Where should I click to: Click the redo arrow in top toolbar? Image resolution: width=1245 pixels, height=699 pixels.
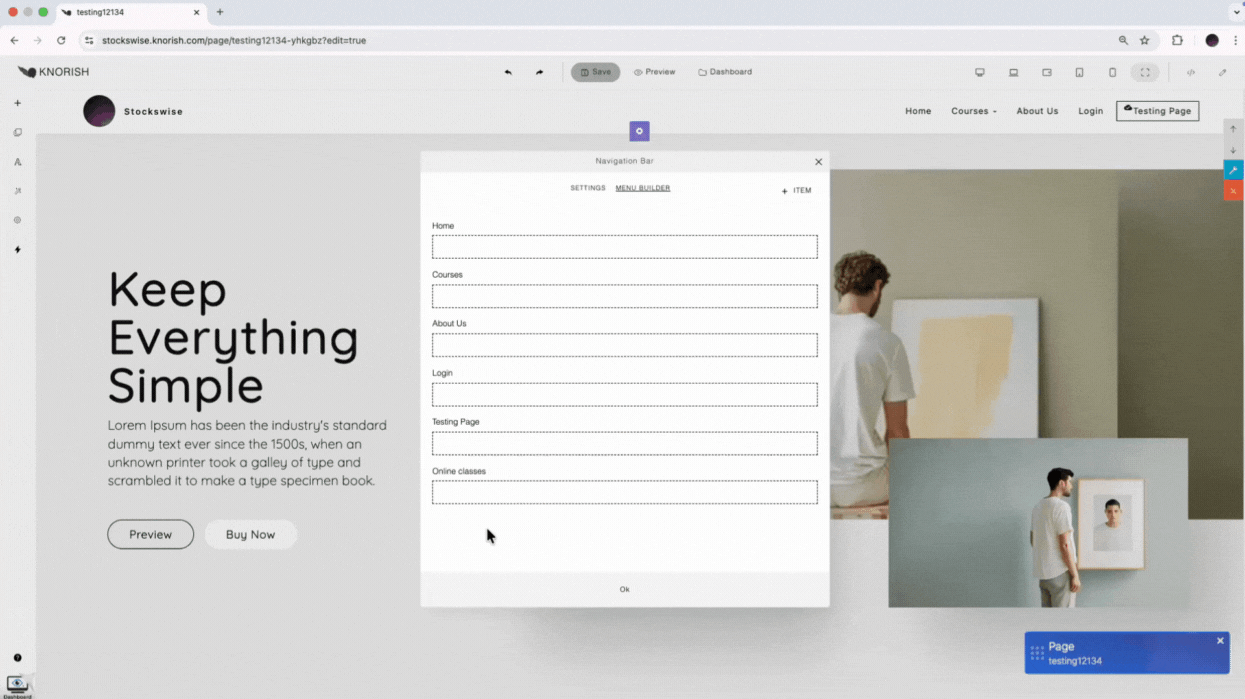pos(539,72)
